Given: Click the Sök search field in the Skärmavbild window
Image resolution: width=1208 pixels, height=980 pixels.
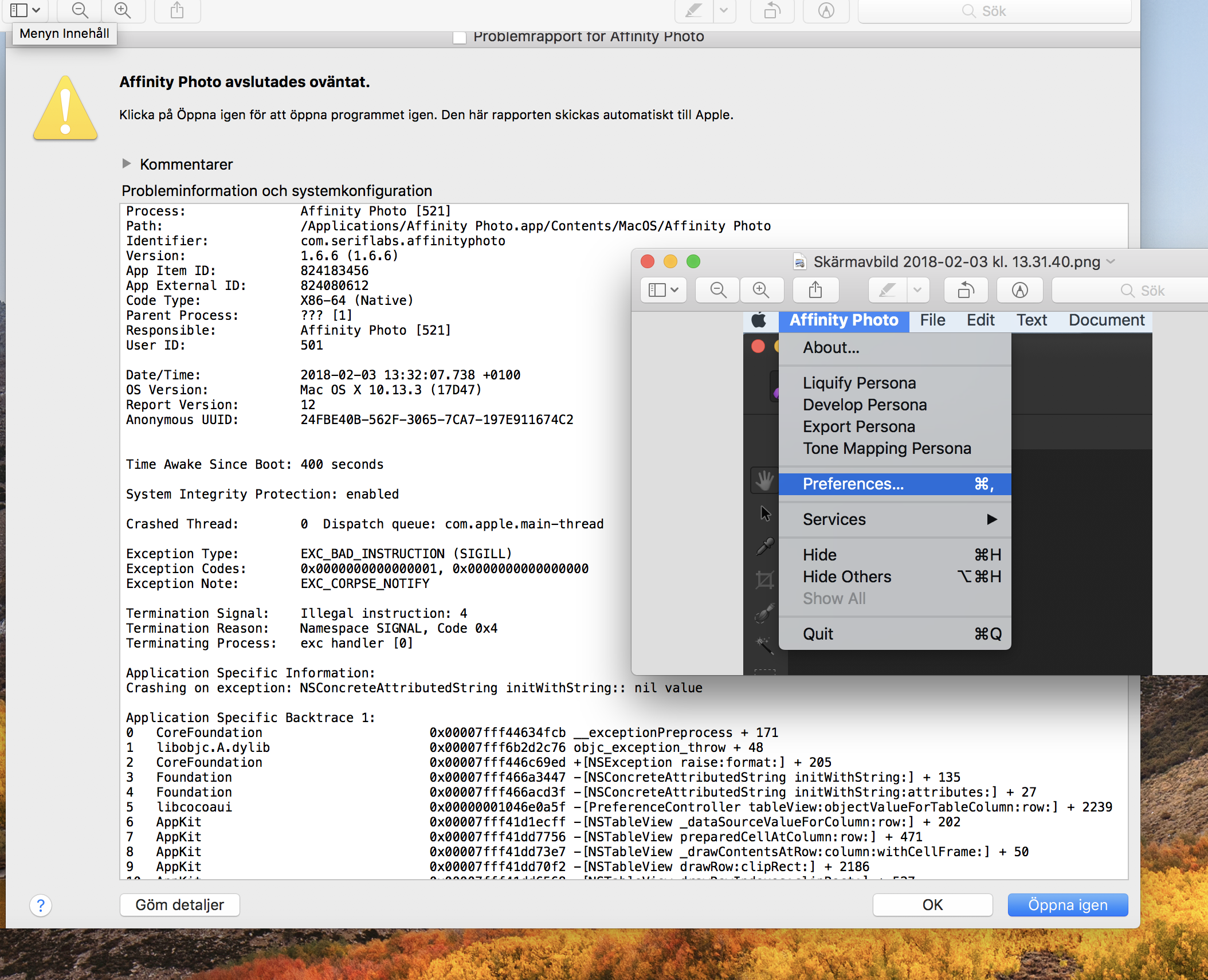Looking at the screenshot, I should click(1130, 291).
